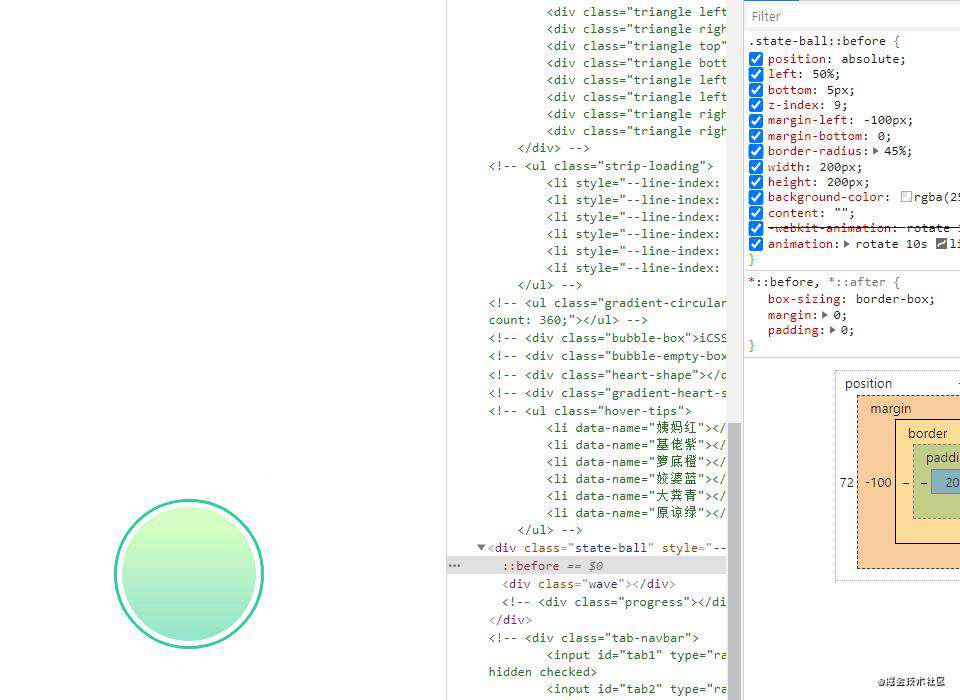The image size is (960, 700).
Task: Select the ::before pseudo-element node
Action: coord(531,566)
